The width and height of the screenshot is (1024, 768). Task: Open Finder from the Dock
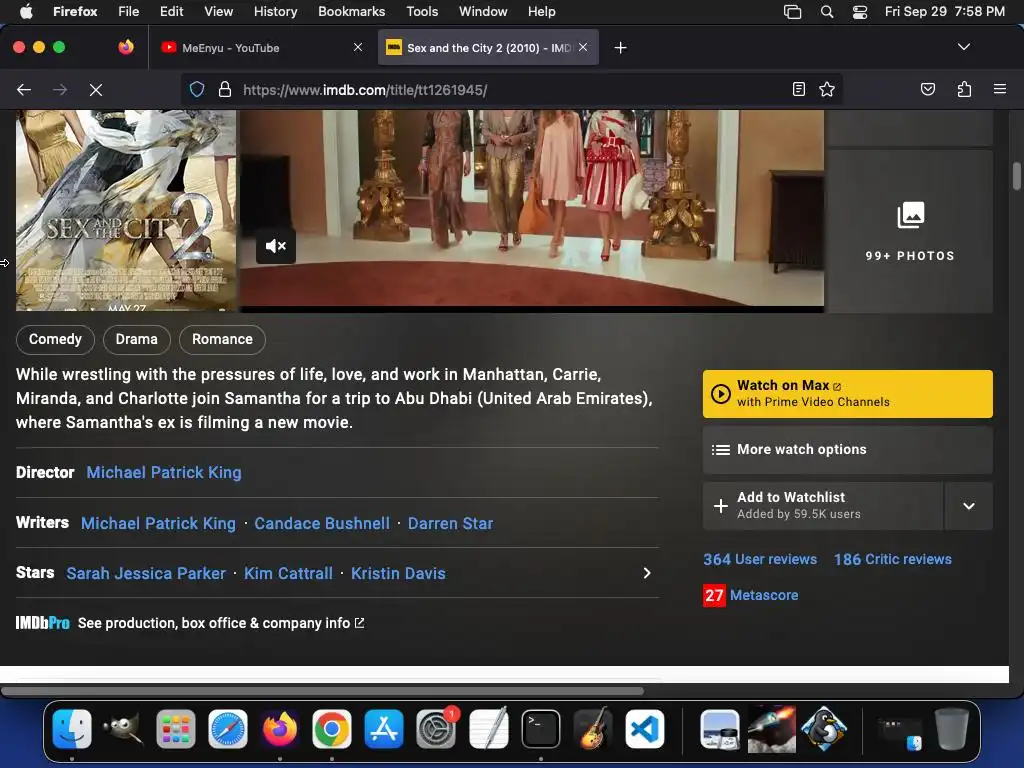(72, 729)
